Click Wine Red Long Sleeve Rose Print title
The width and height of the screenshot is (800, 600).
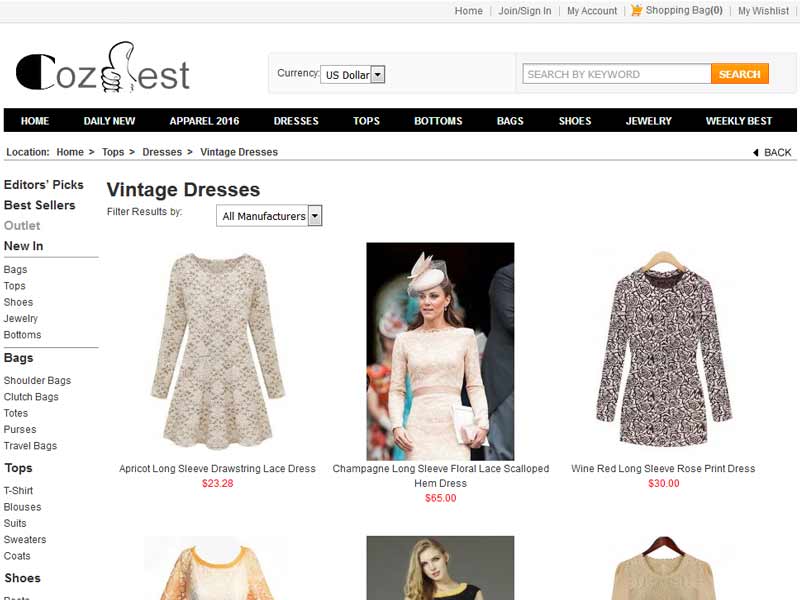point(663,468)
